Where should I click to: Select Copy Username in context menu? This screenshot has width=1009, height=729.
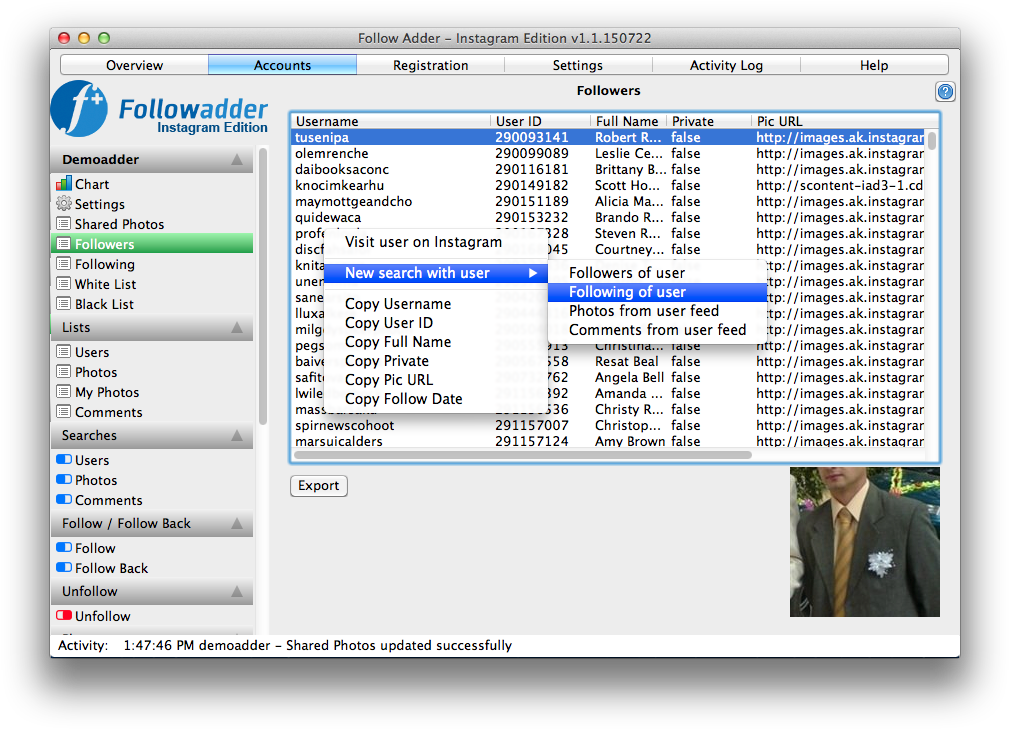pos(397,304)
